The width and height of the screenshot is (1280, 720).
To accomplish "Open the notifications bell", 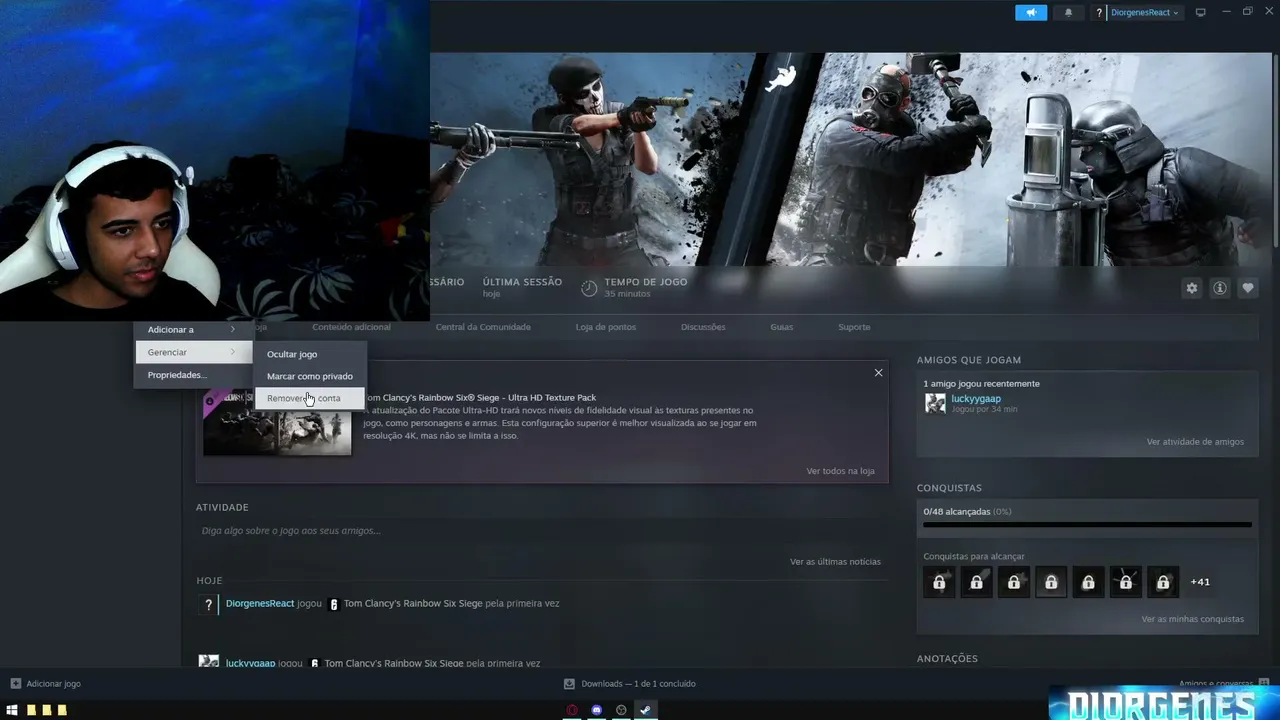I will pyautogui.click(x=1068, y=13).
